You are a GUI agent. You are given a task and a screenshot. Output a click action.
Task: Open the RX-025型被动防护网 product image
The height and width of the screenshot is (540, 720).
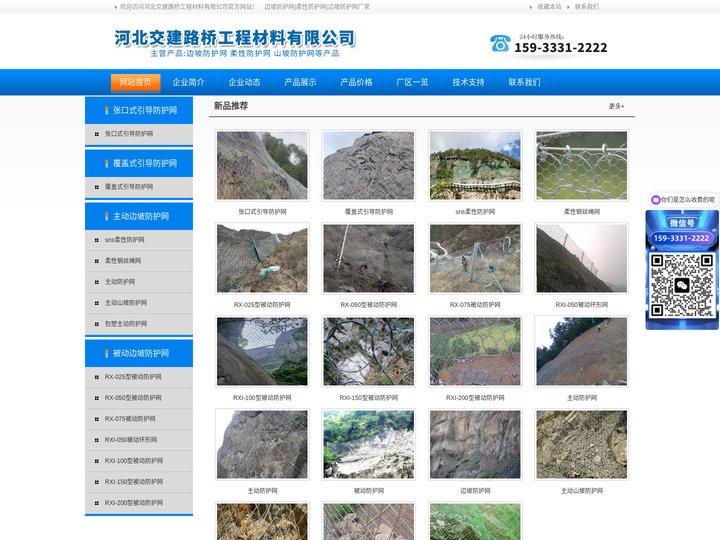click(x=262, y=259)
